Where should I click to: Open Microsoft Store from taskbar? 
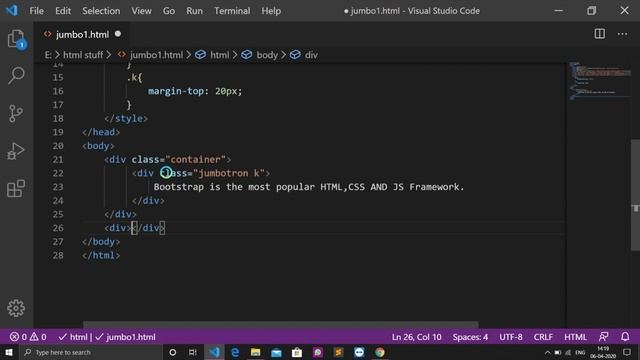pos(297,352)
